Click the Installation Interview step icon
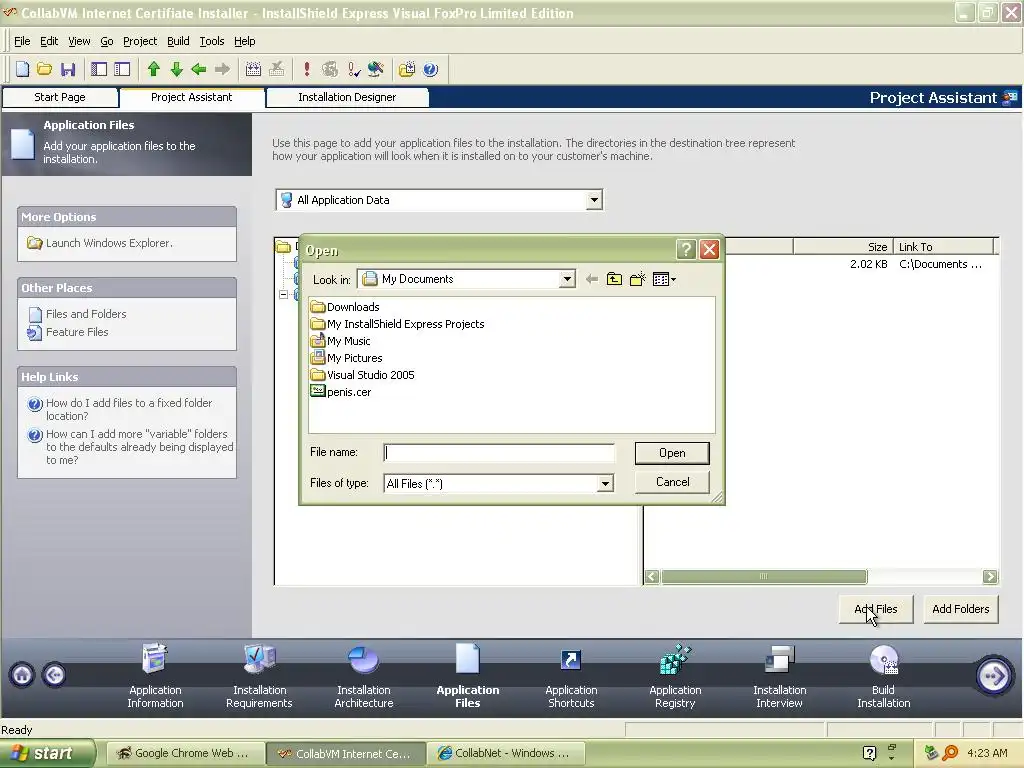1024x768 pixels. click(x=779, y=659)
